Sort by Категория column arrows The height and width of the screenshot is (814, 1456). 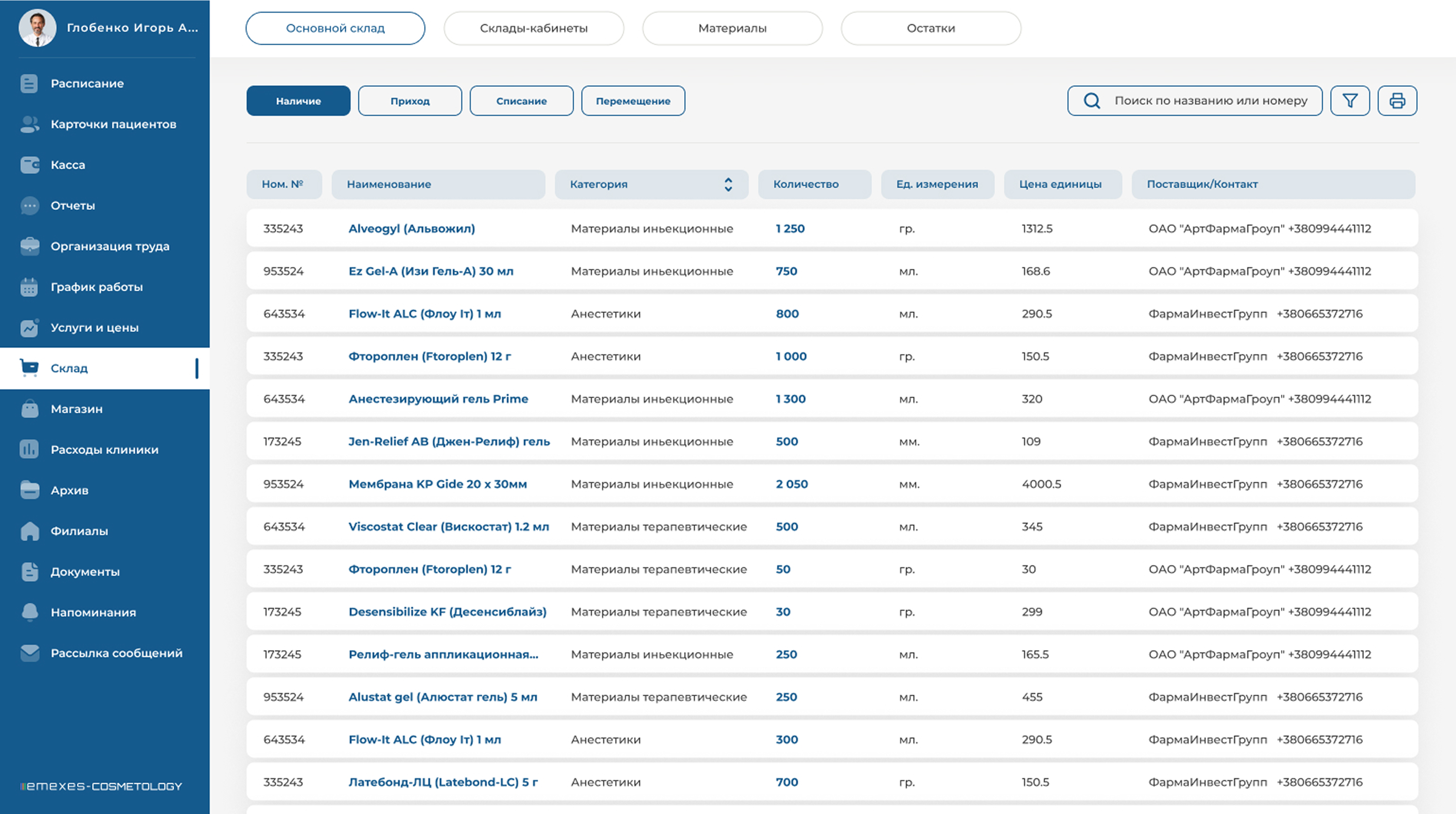tap(728, 184)
